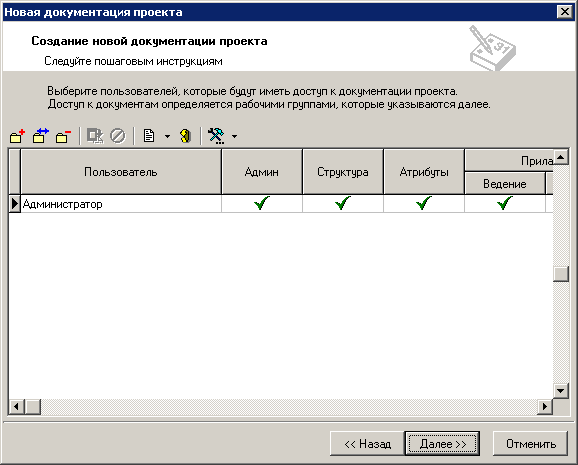The width and height of the screenshot is (578, 465).
Task: Click the crossed-circle disable toolbar icon
Action: point(118,136)
